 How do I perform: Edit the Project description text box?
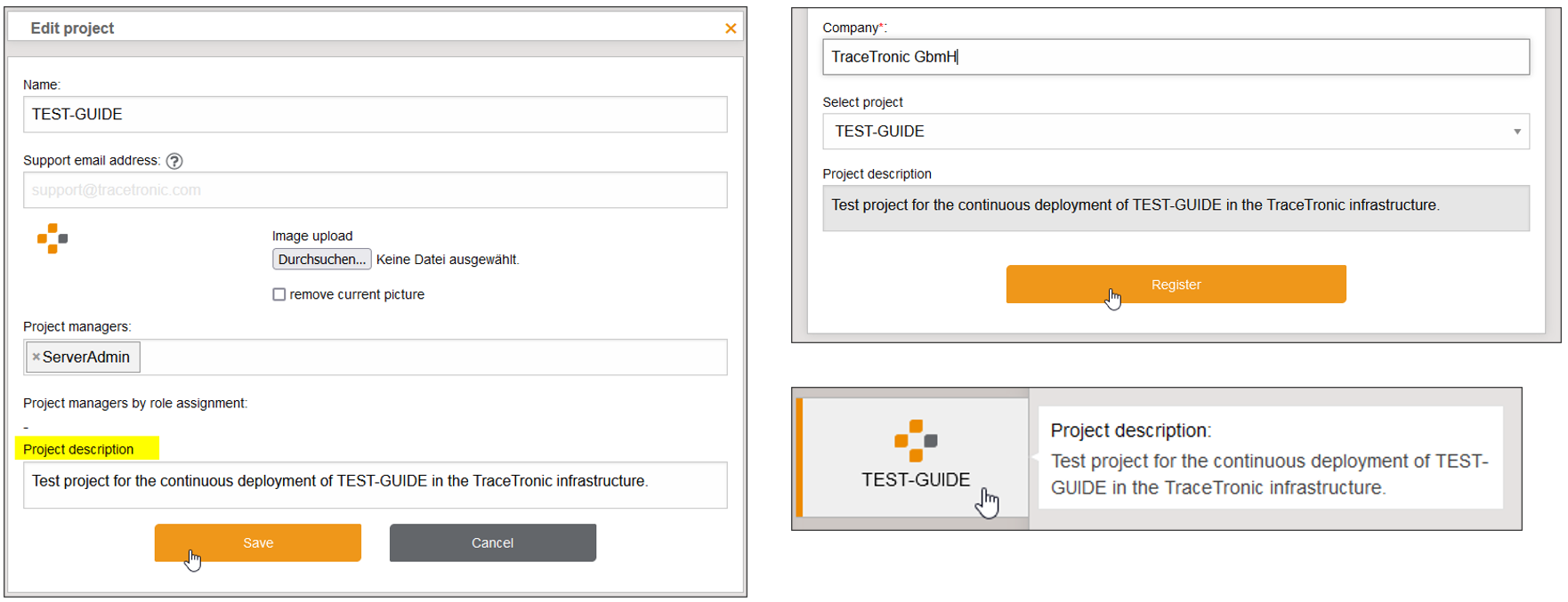click(x=375, y=485)
